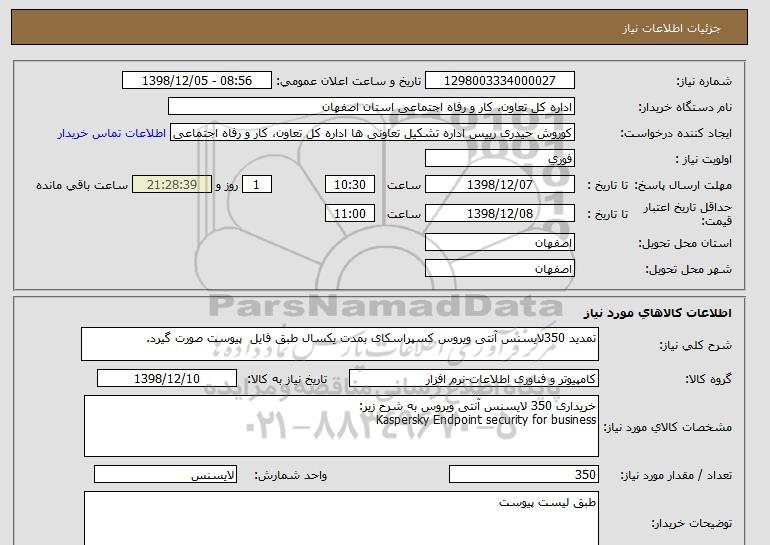The height and width of the screenshot is (545, 770).
Task: Select delivery city field اصفهان
Action: (x=499, y=269)
